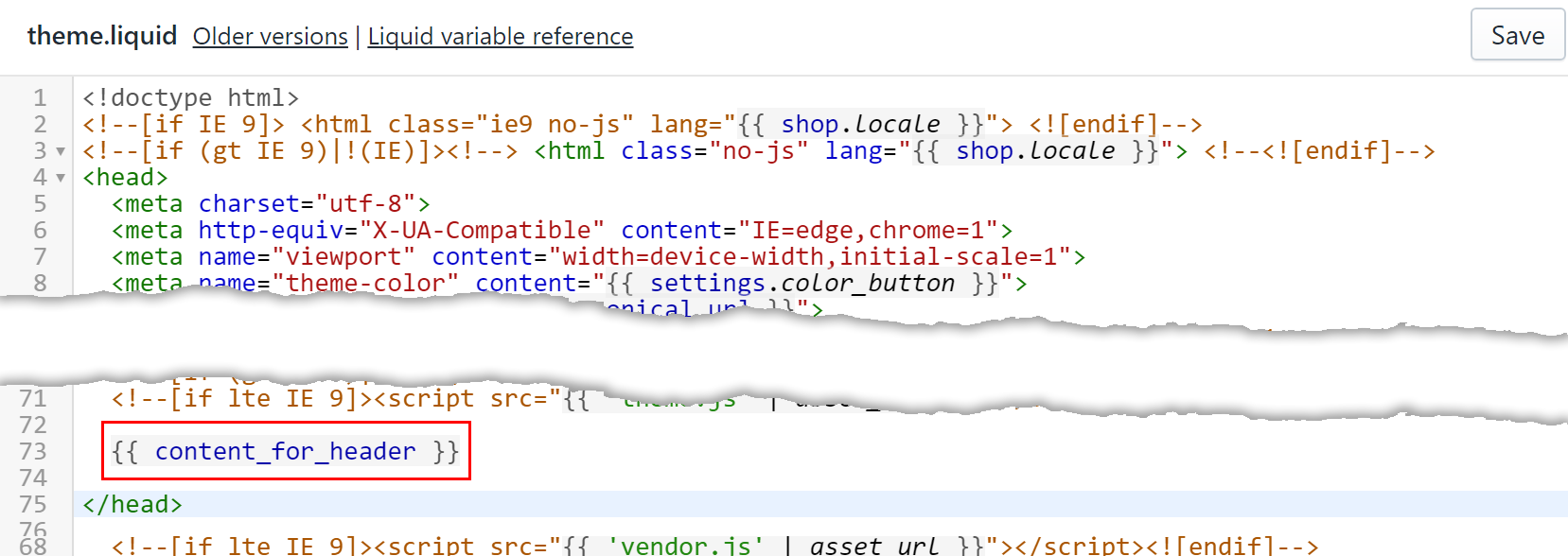Click the viewport meta tag line

(598, 257)
